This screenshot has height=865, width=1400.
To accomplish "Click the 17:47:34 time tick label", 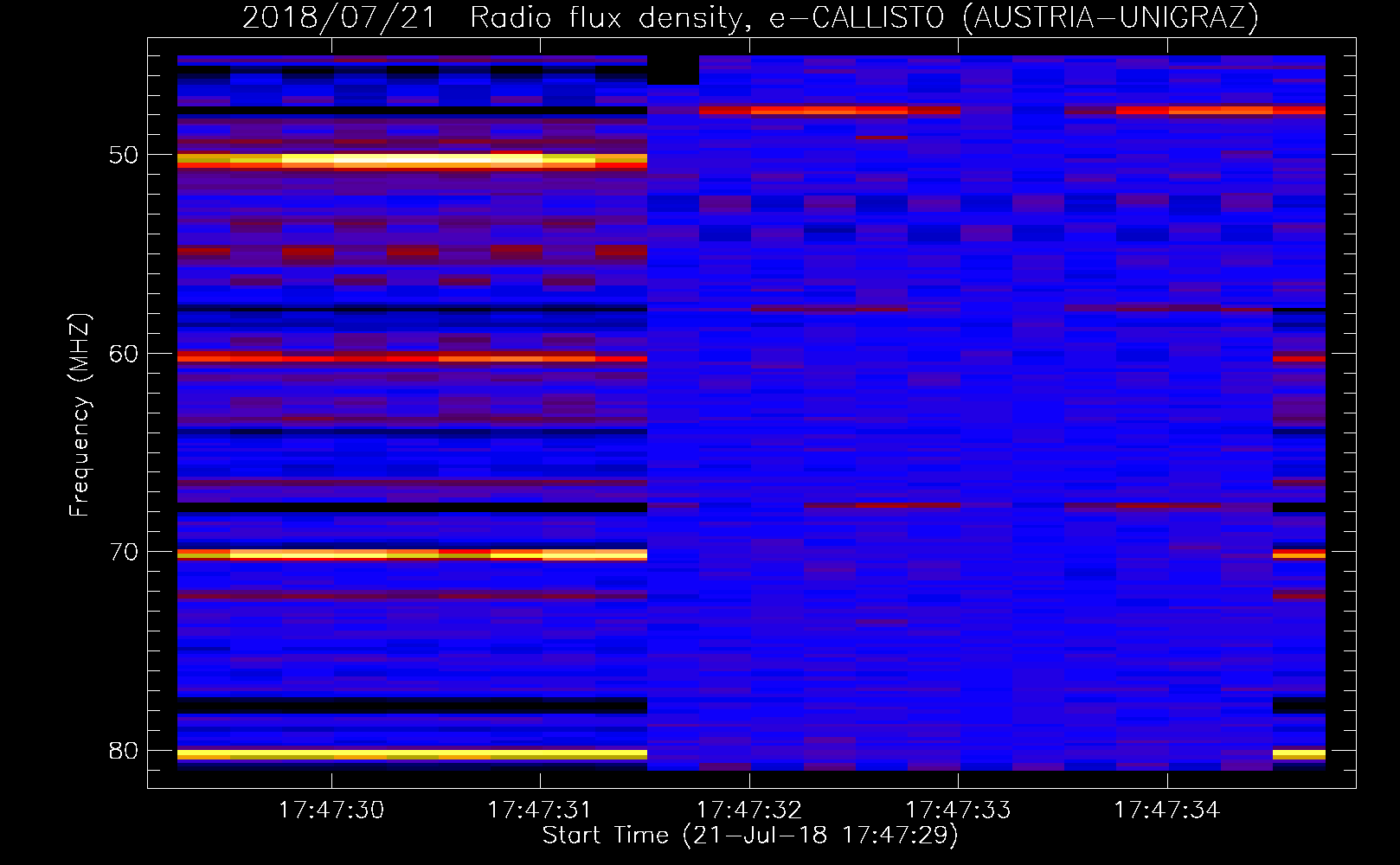I will point(1167,811).
